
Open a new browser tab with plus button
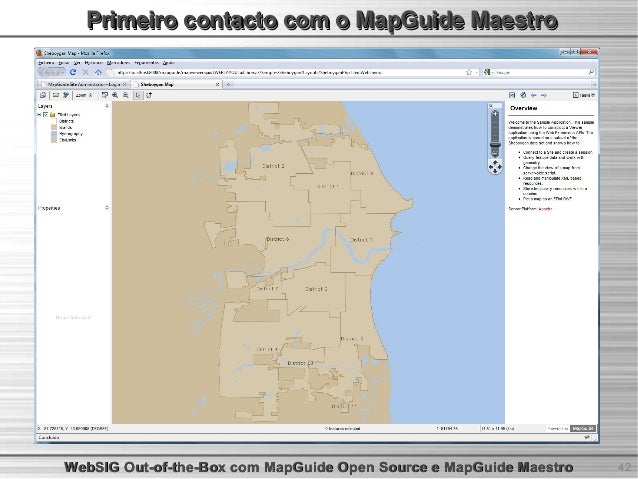coord(229,84)
